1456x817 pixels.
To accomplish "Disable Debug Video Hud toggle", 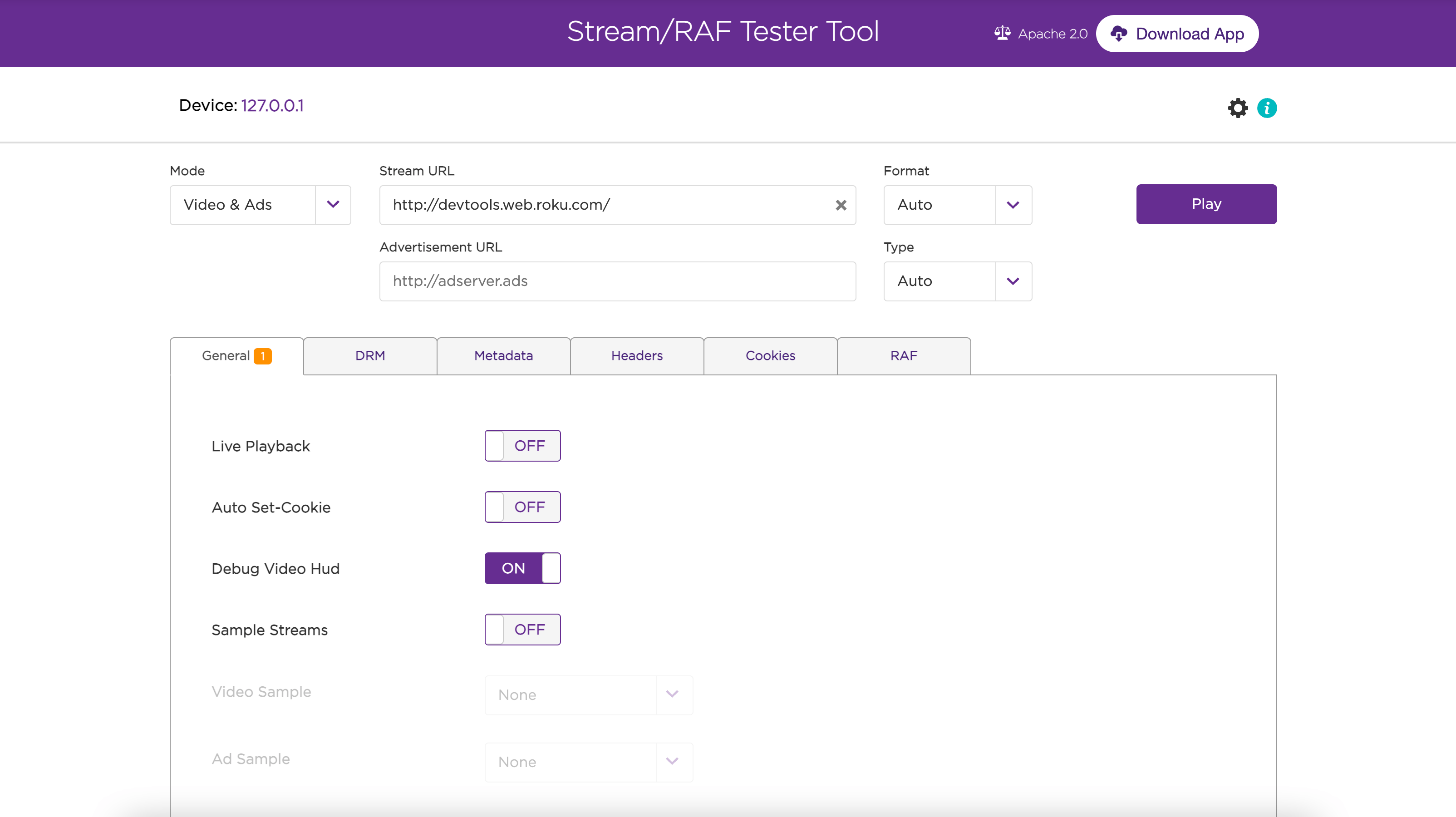I will pos(523,568).
